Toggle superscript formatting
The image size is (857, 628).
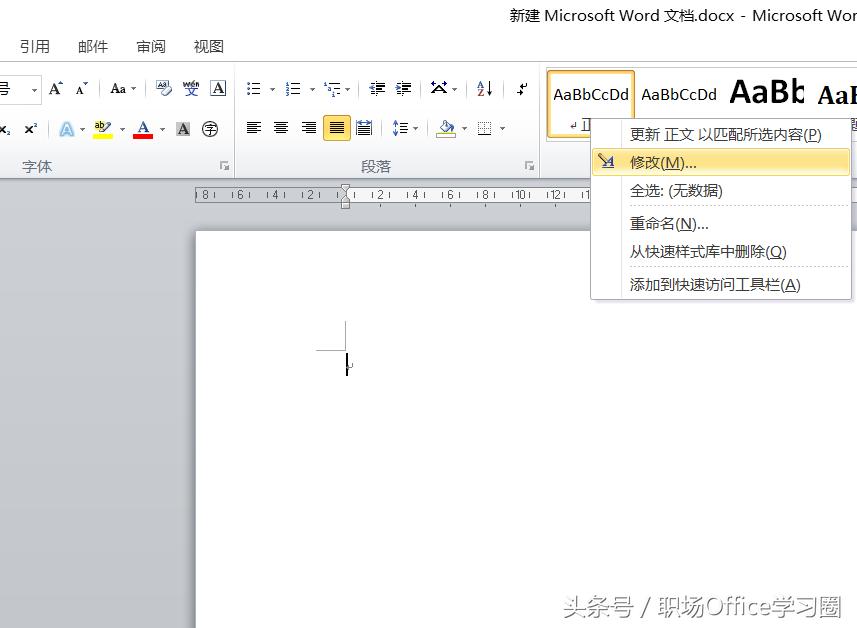pos(30,128)
